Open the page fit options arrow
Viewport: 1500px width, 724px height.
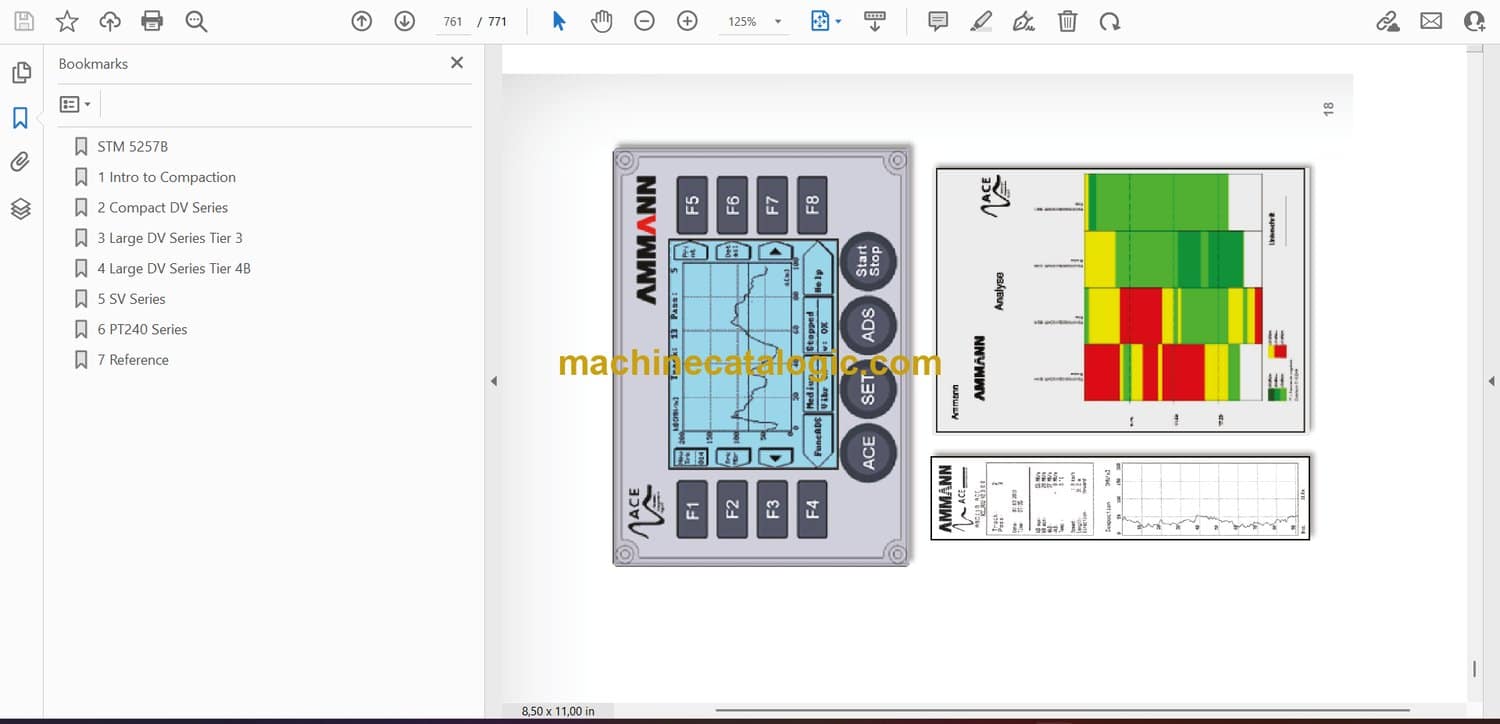pyautogui.click(x=838, y=21)
